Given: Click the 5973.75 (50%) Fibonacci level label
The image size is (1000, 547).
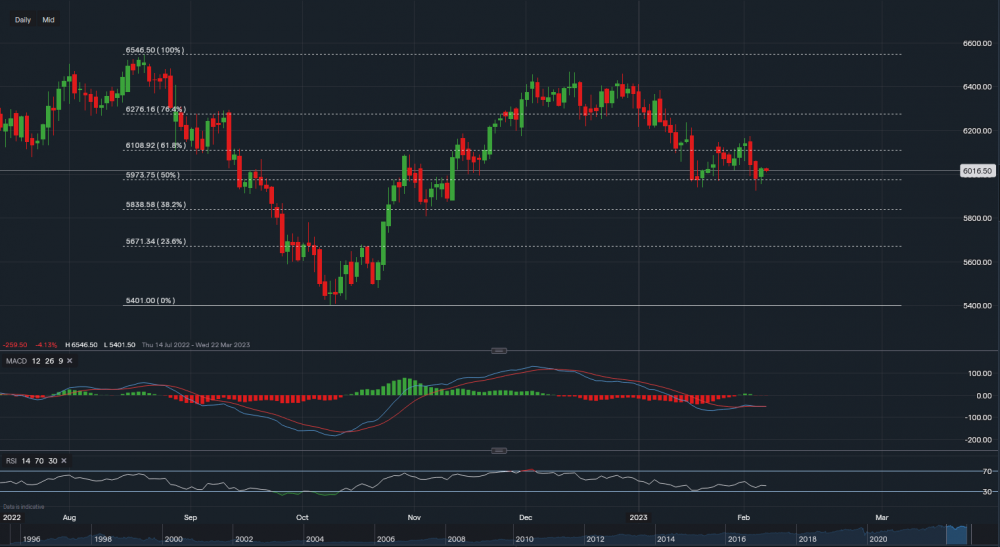Looking at the screenshot, I should [152, 175].
